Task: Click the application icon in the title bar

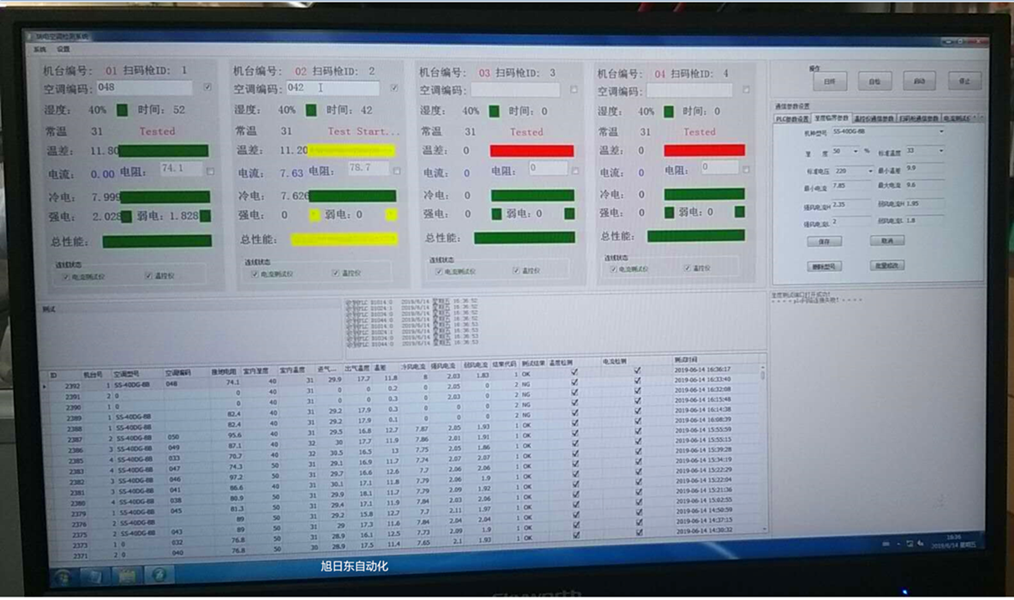Action: pos(29,37)
